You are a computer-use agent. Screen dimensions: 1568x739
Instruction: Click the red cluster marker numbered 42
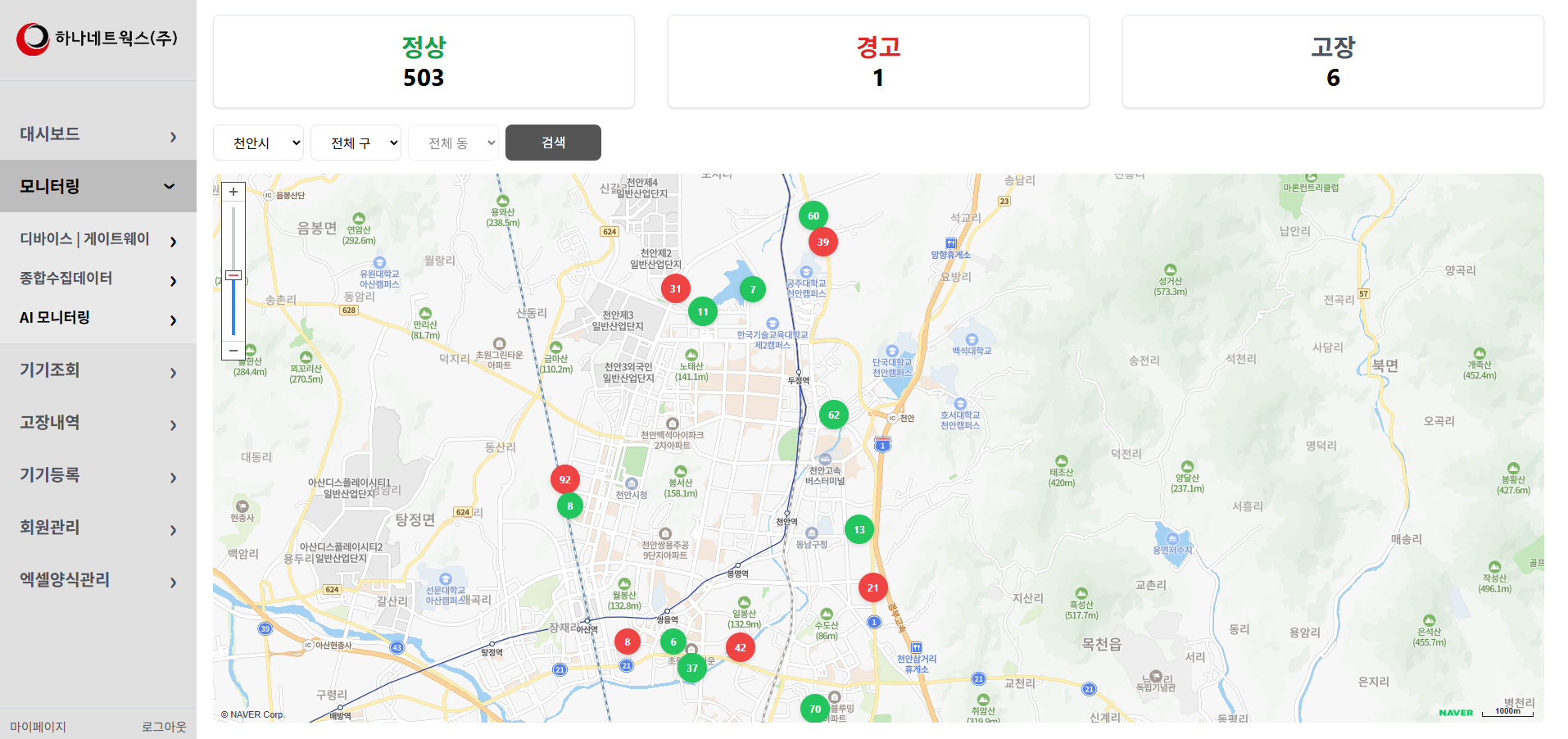[x=740, y=647]
